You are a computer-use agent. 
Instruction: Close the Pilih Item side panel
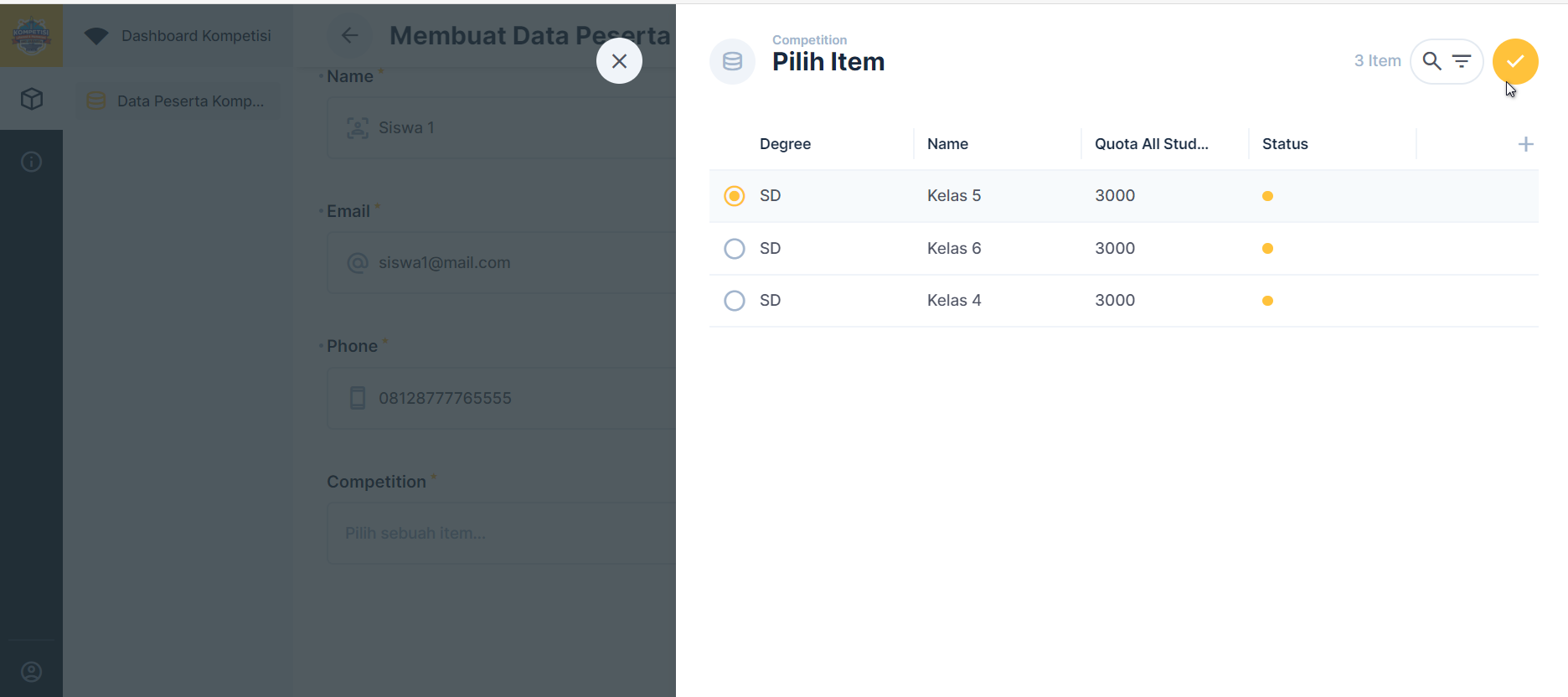coord(619,61)
